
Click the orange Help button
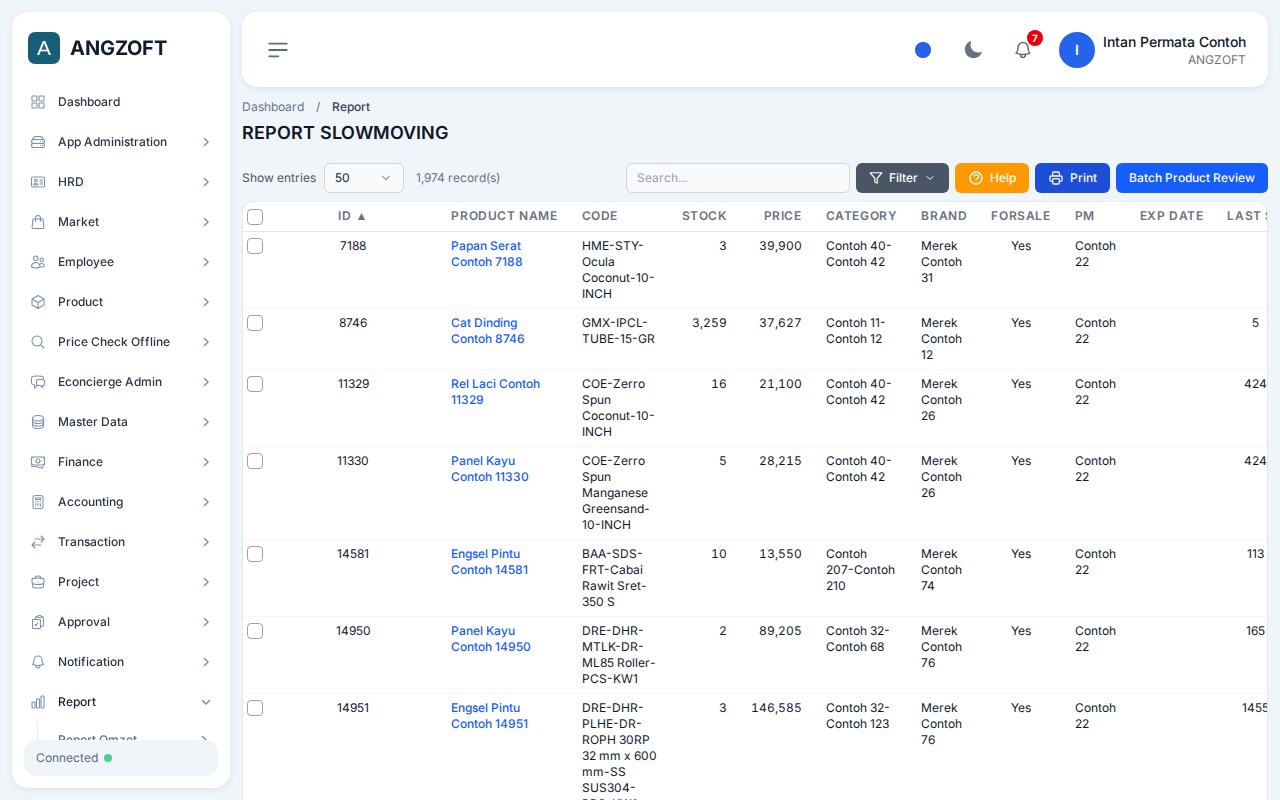pos(992,178)
